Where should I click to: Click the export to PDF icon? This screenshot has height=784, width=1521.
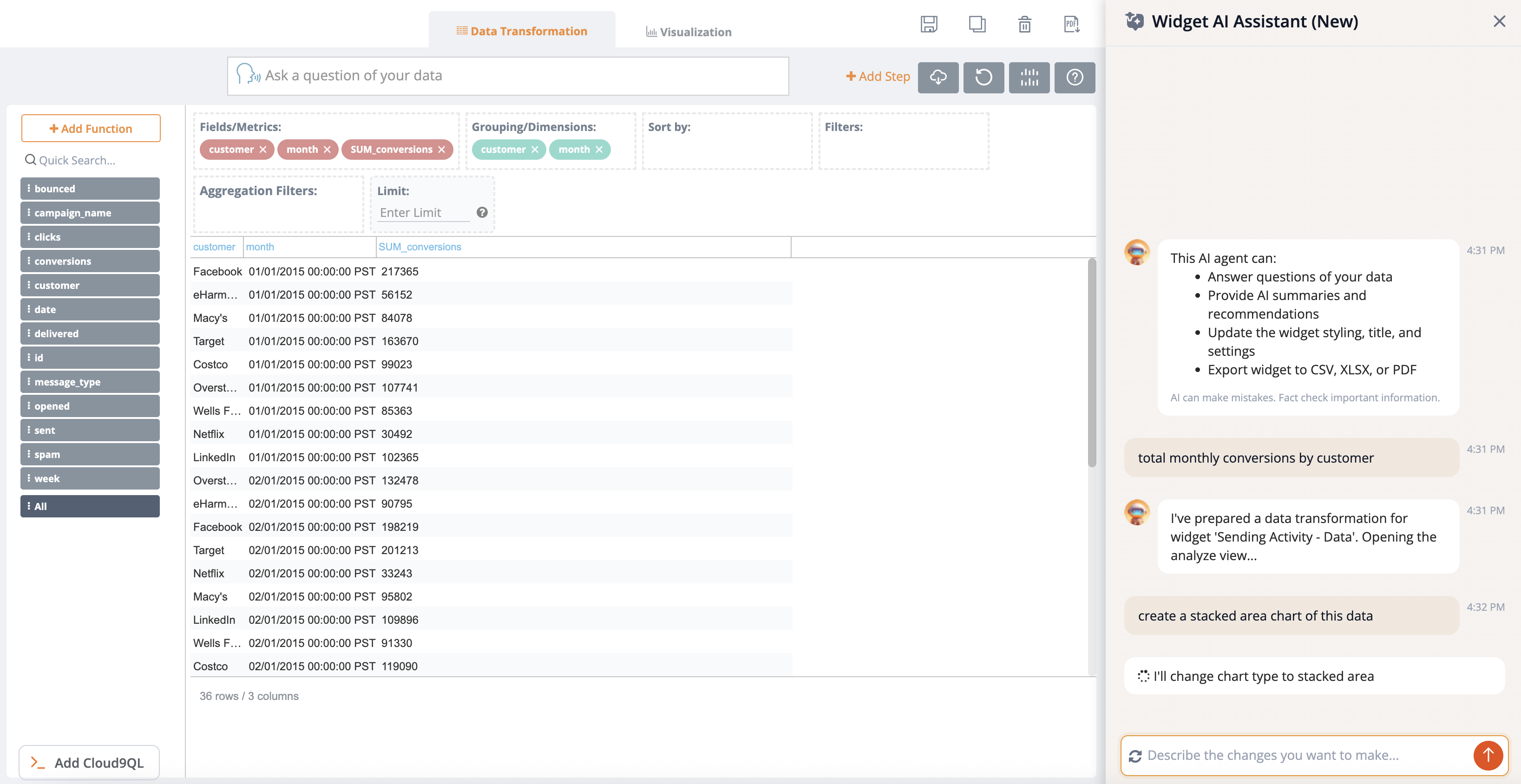pos(1071,24)
